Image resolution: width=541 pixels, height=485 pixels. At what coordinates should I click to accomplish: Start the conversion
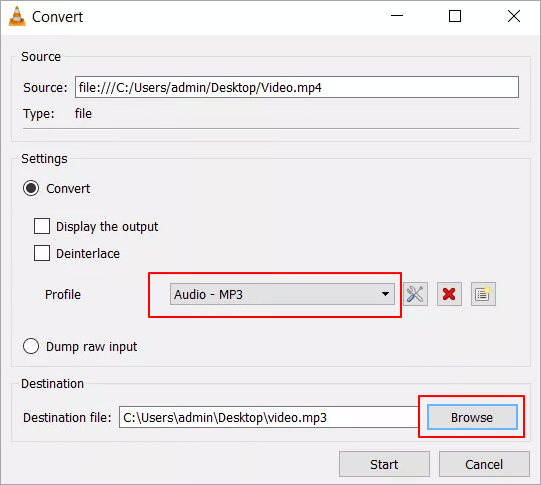click(384, 464)
